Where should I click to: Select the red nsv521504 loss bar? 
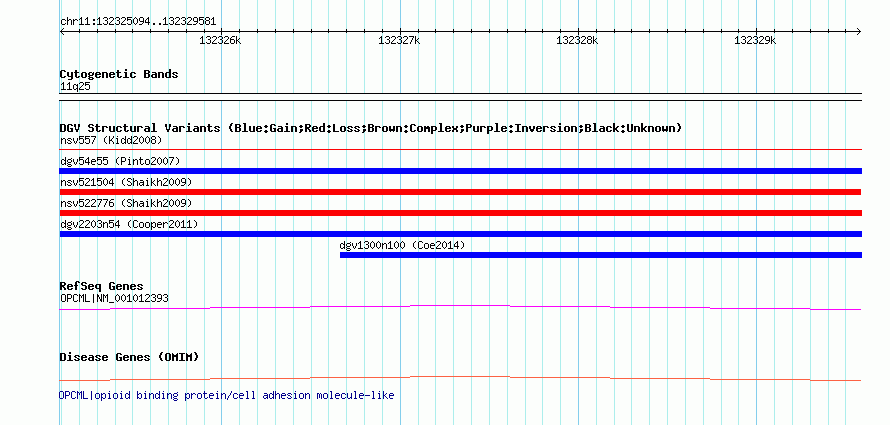[x=460, y=192]
